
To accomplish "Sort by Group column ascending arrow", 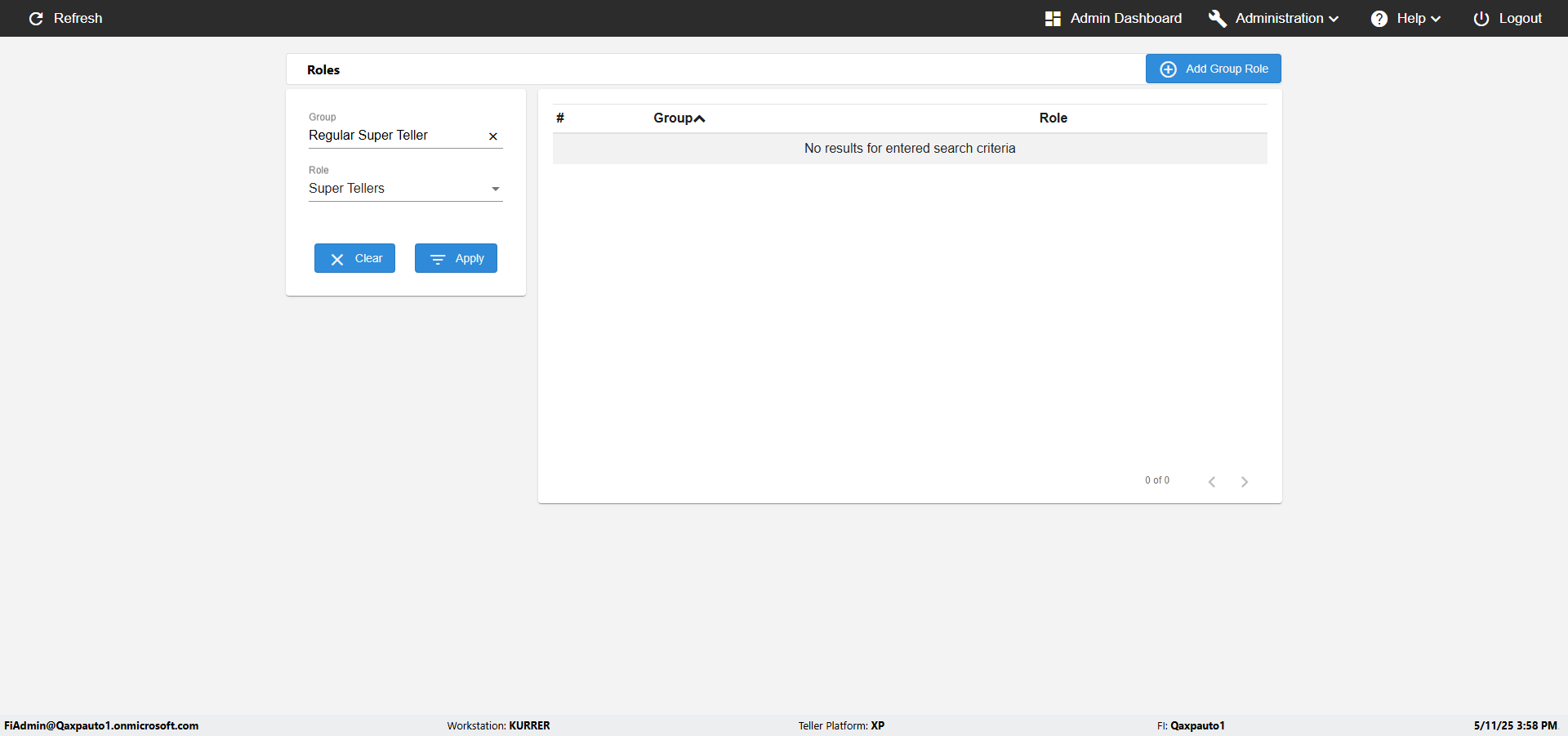I will pyautogui.click(x=699, y=118).
